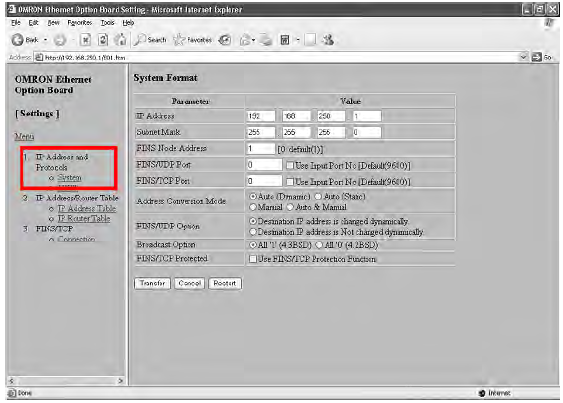This screenshot has width=563, height=403.
Task: Select Auto (Static) conversion mode
Action: [x=318, y=197]
